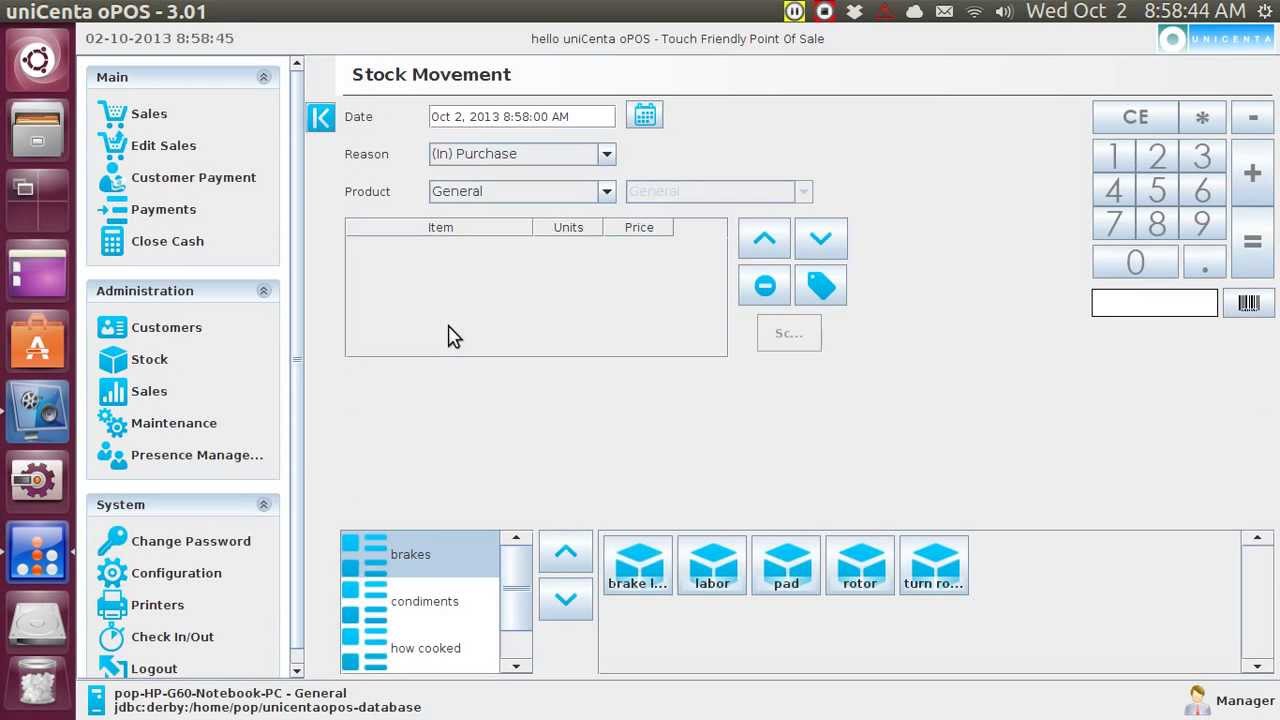Hide the side menu with the K arrow
This screenshot has width=1280, height=720.
[x=320, y=117]
